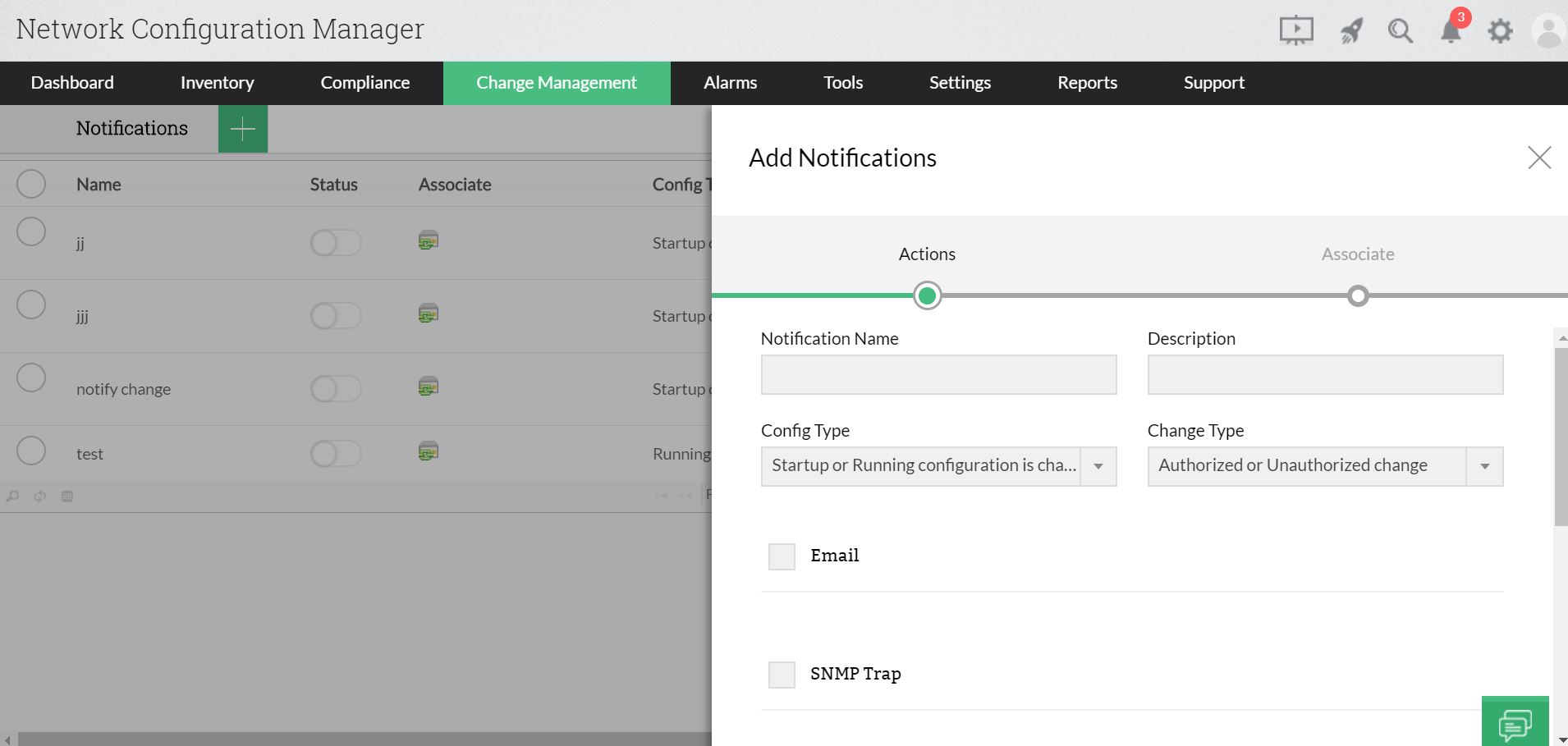Viewport: 1568px width, 746px height.
Task: Open the feedback chat icon at bottom right
Action: point(1515,723)
